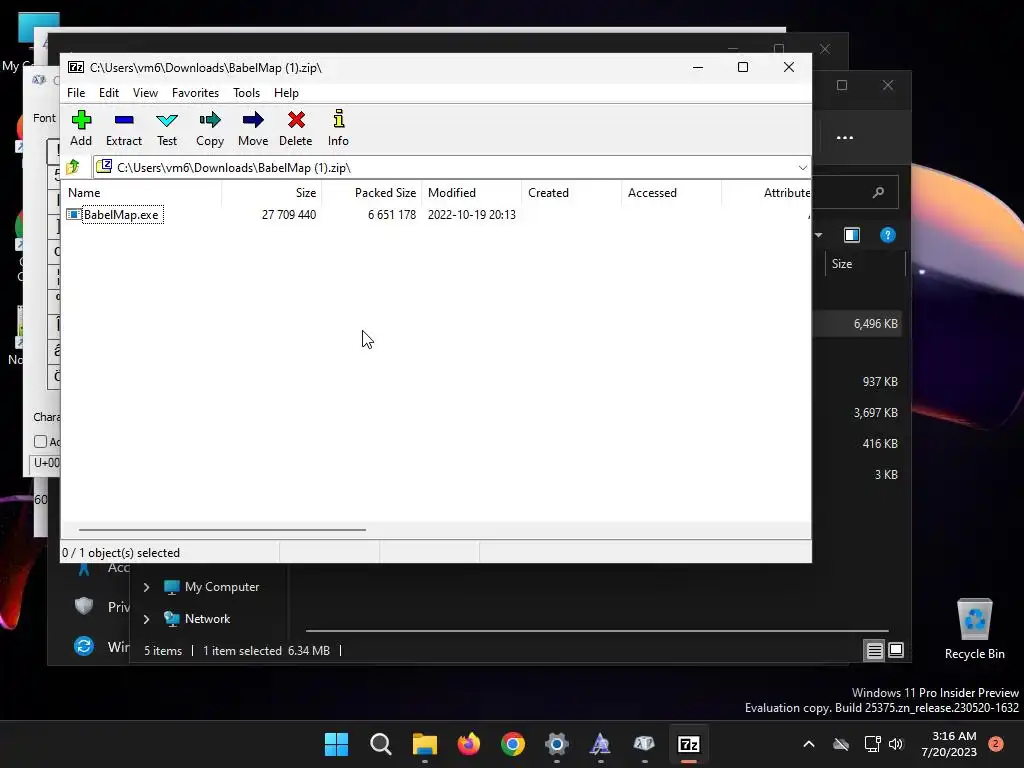This screenshot has height=768, width=1024.
Task: Open taskbar Search
Action: pos(381,744)
